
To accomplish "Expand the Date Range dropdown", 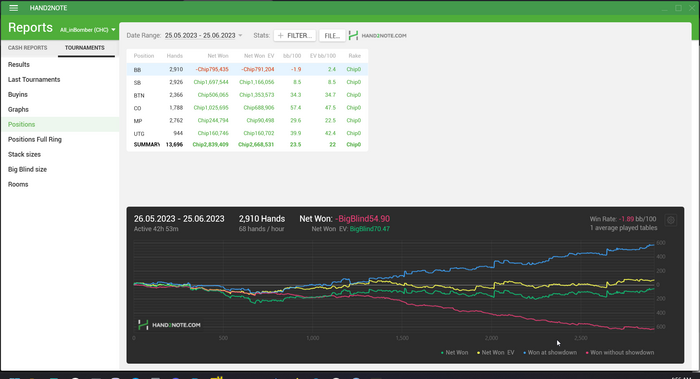I will coord(203,35).
